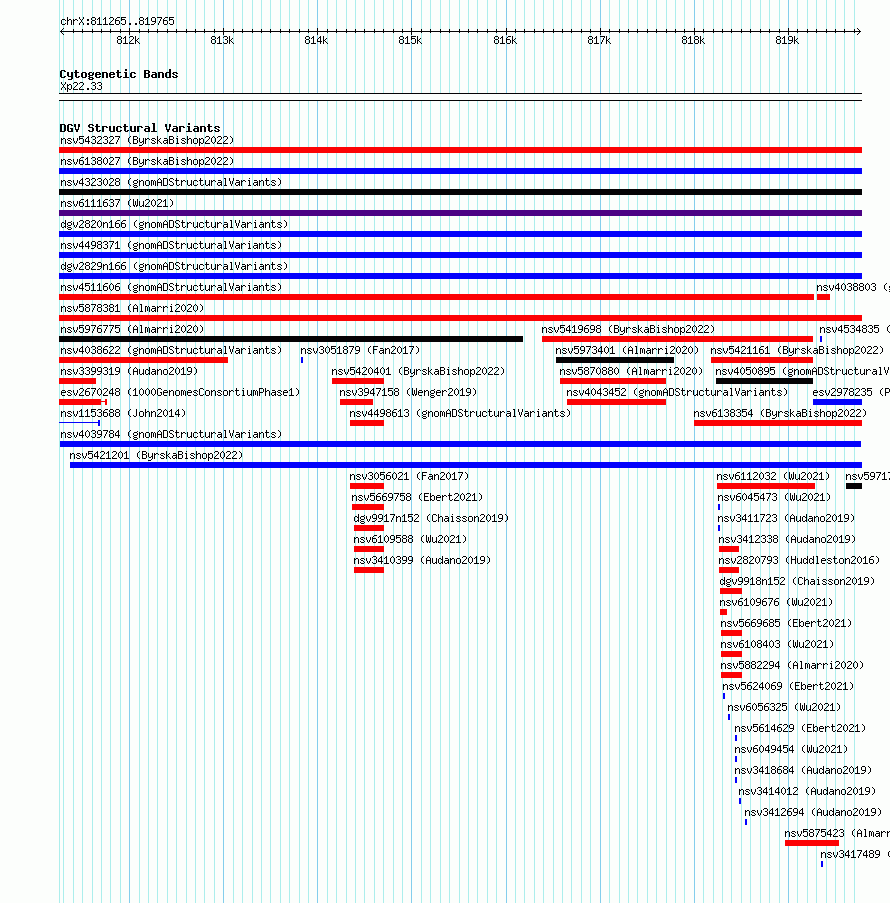Click nsv6056325 (Wu2021) label
890x903 pixels.
coord(784,708)
